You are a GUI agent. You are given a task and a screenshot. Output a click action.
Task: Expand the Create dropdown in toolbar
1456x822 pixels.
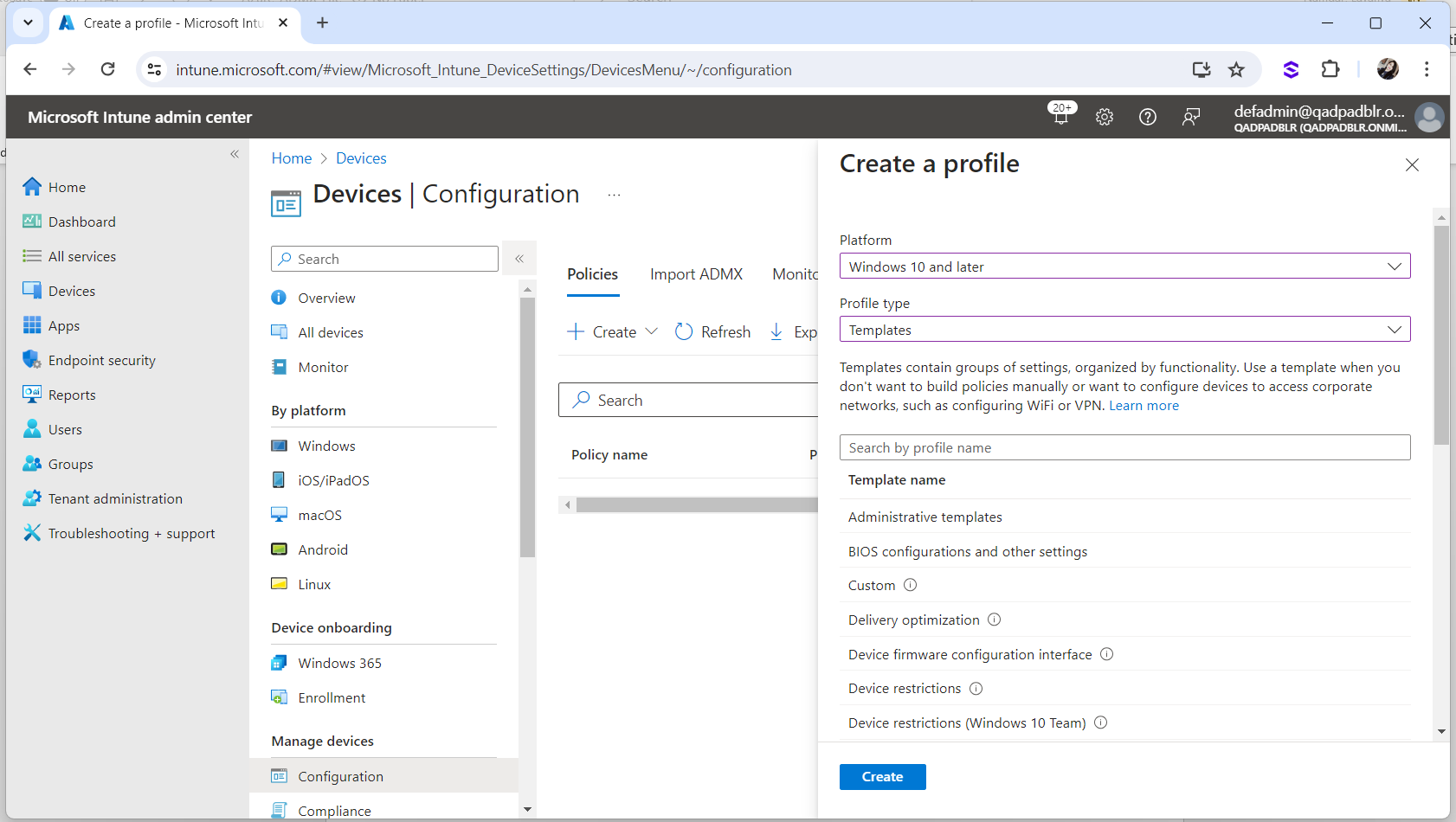point(613,331)
